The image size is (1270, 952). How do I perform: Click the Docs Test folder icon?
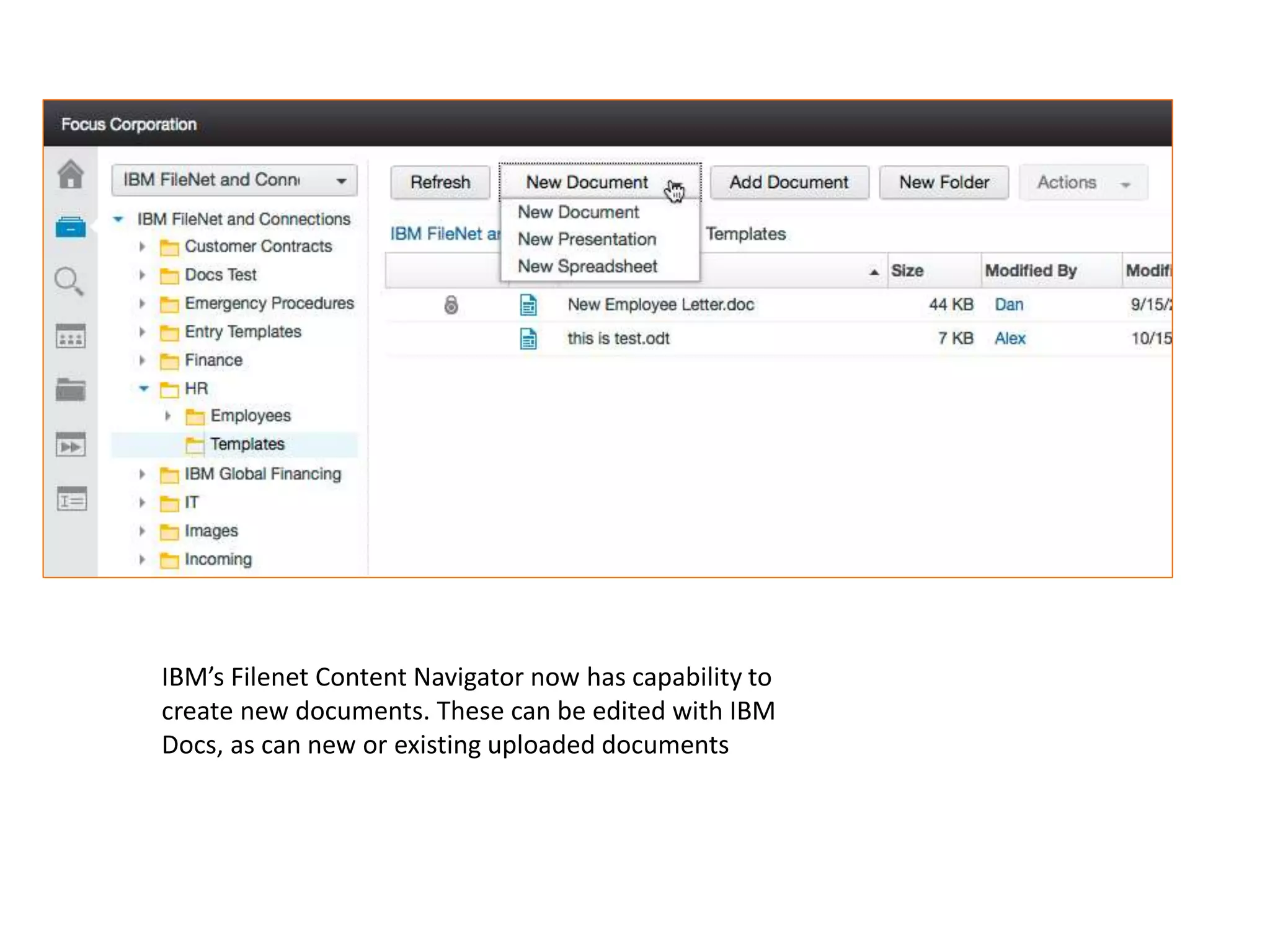[169, 276]
